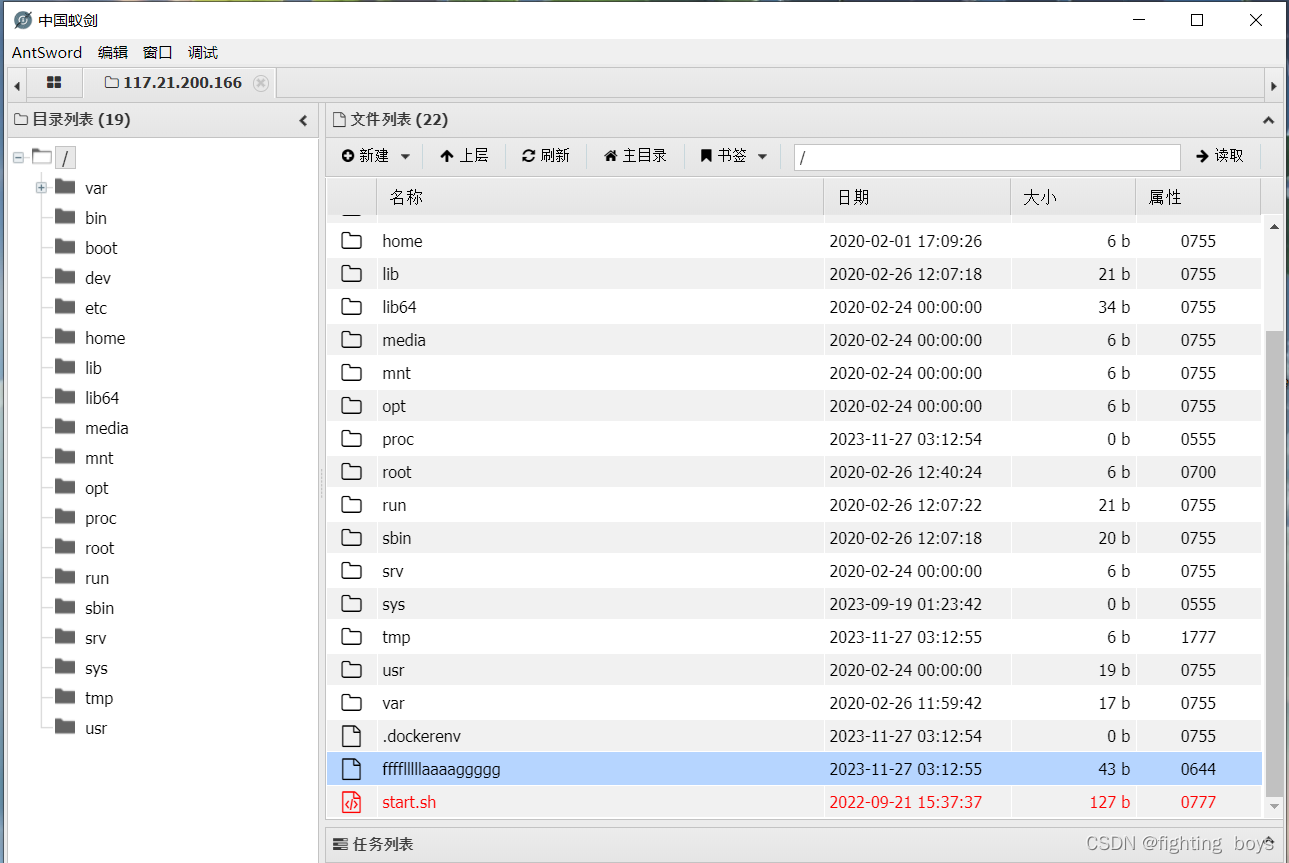Select the ffffllllaaaagggg file row
This screenshot has width=1289, height=863.
(x=440, y=768)
